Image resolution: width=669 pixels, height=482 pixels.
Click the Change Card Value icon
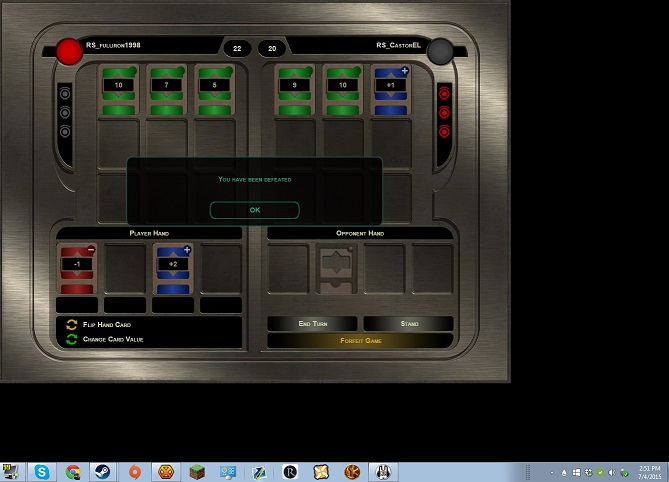72,340
